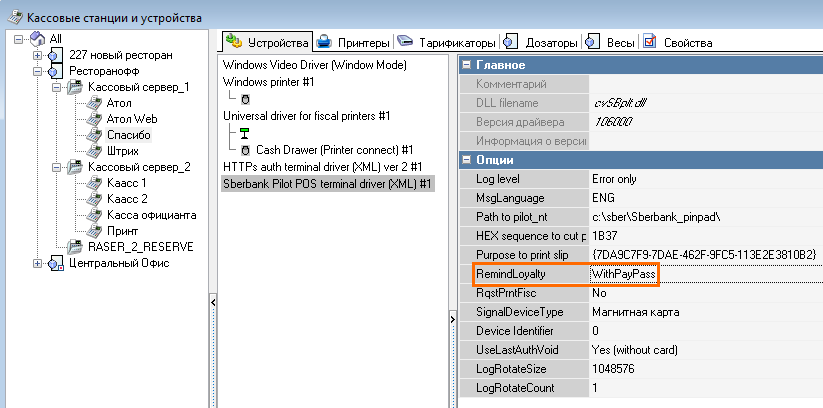Click the Атол Web station icon
Screen dimensions: 823x408
point(94,119)
